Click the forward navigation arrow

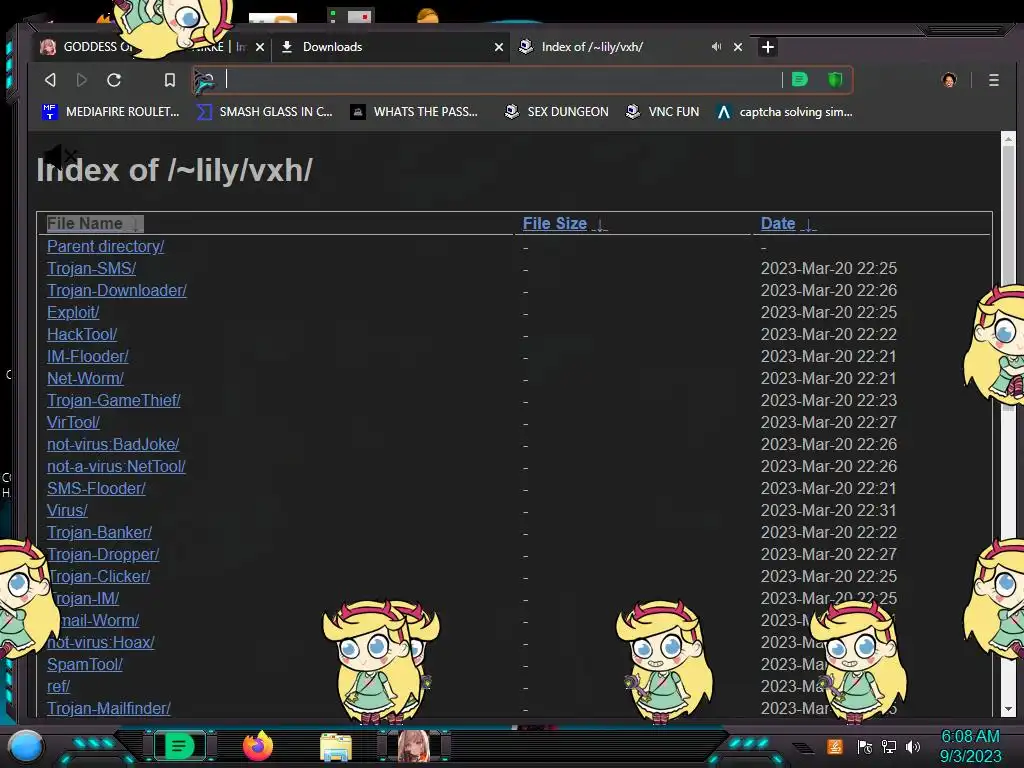(x=82, y=80)
